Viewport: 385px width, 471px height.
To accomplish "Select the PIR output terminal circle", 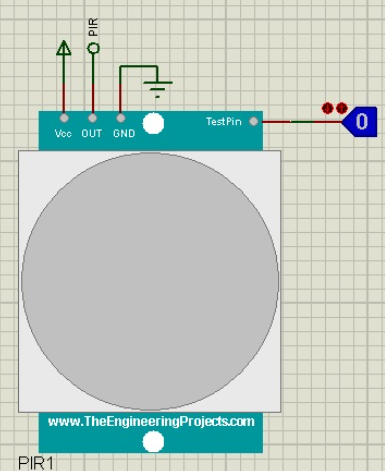I will [93, 49].
